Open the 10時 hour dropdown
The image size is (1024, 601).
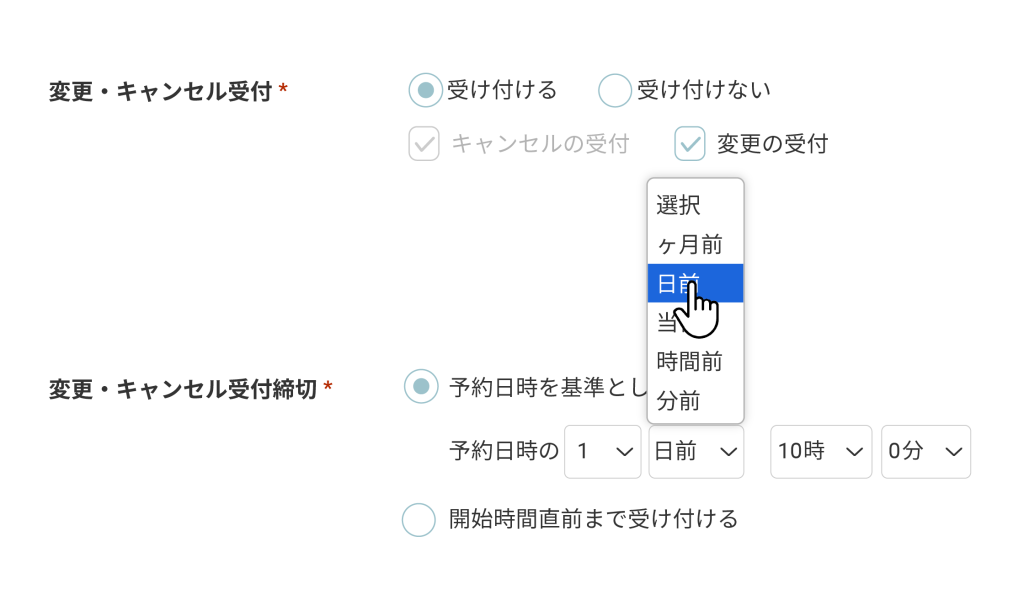[820, 452]
